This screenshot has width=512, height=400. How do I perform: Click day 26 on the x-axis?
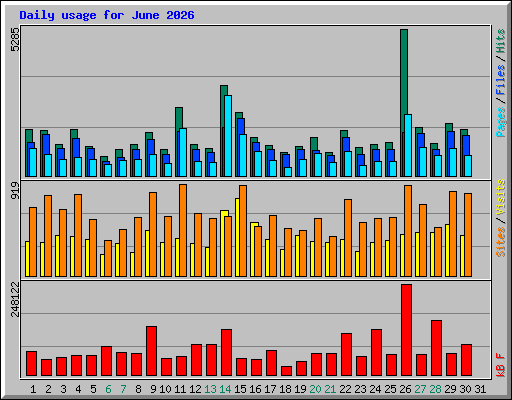405,389
